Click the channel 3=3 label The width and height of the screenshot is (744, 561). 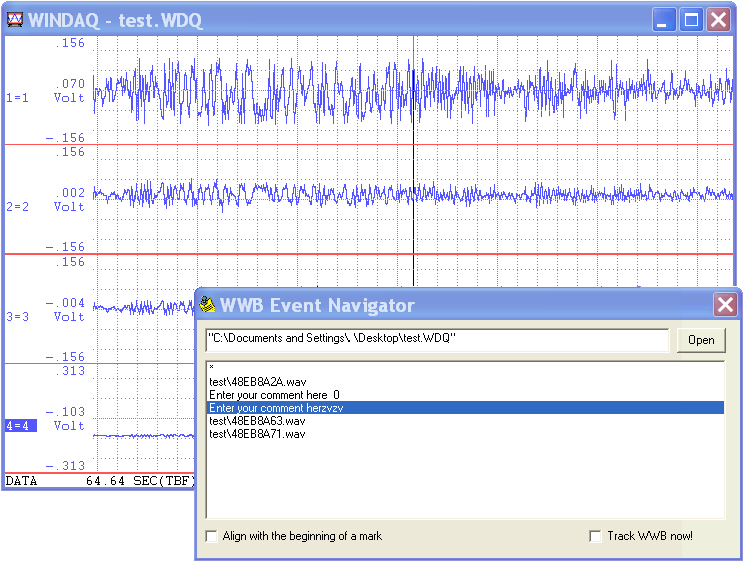18,317
